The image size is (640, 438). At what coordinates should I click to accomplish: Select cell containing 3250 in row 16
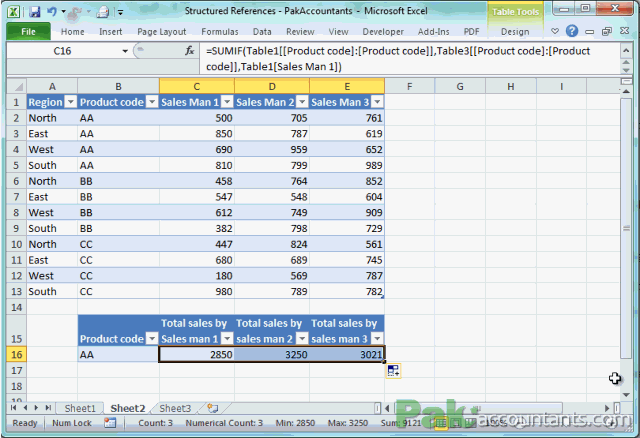[x=272, y=354]
